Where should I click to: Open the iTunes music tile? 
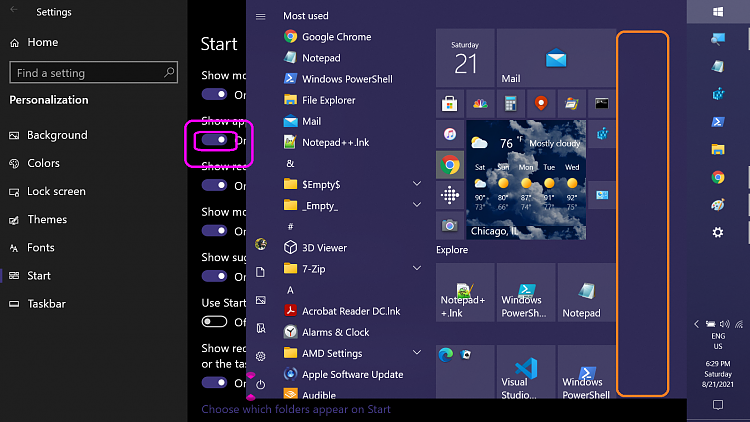[x=450, y=134]
